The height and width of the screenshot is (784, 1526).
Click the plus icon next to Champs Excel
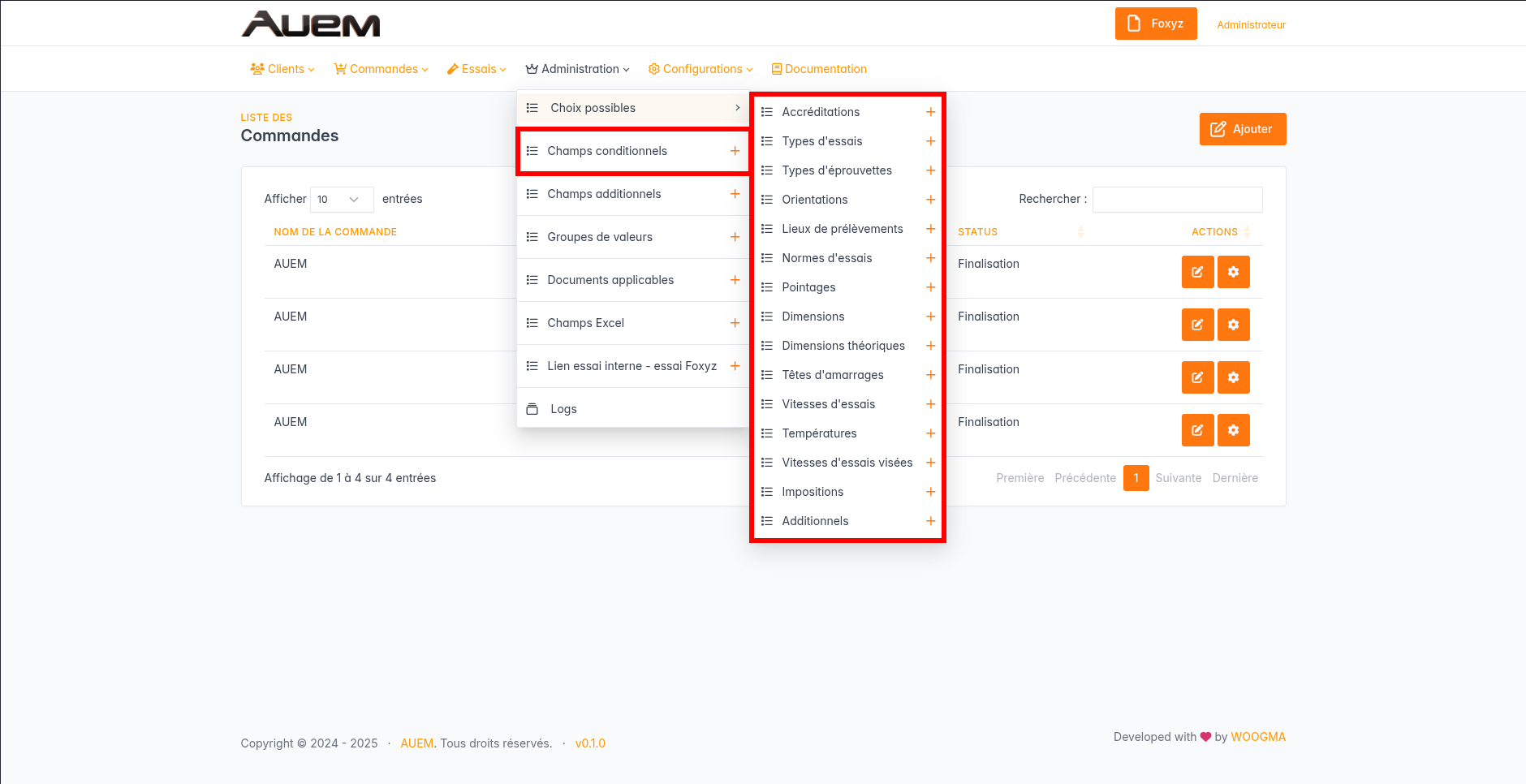click(735, 323)
